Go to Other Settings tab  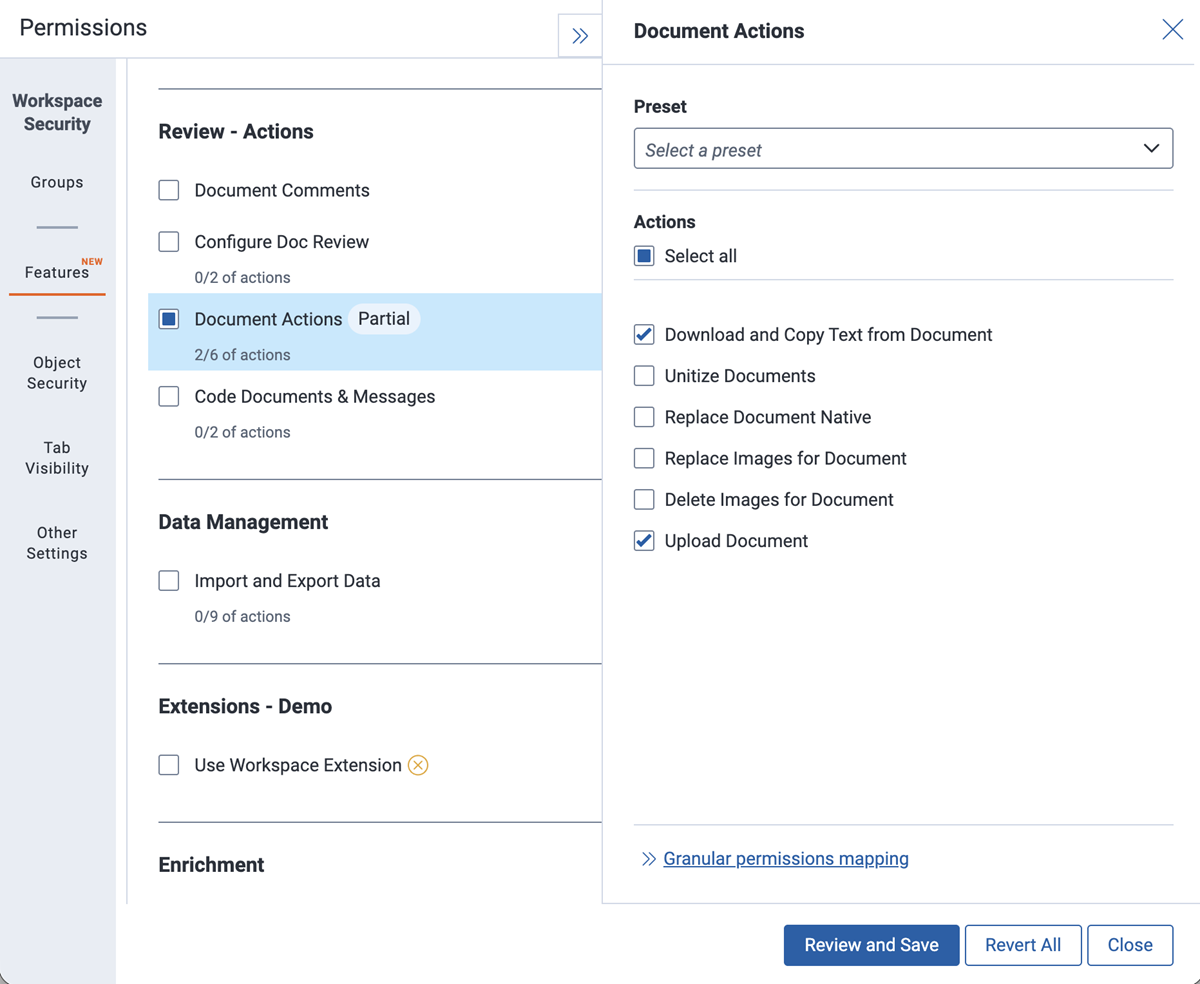pyautogui.click(x=57, y=543)
